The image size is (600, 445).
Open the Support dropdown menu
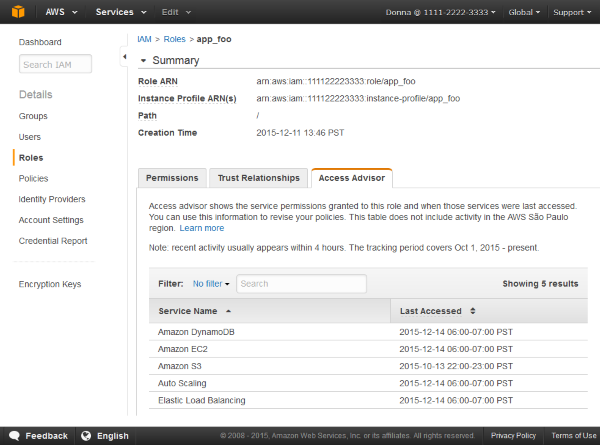[x=572, y=12]
